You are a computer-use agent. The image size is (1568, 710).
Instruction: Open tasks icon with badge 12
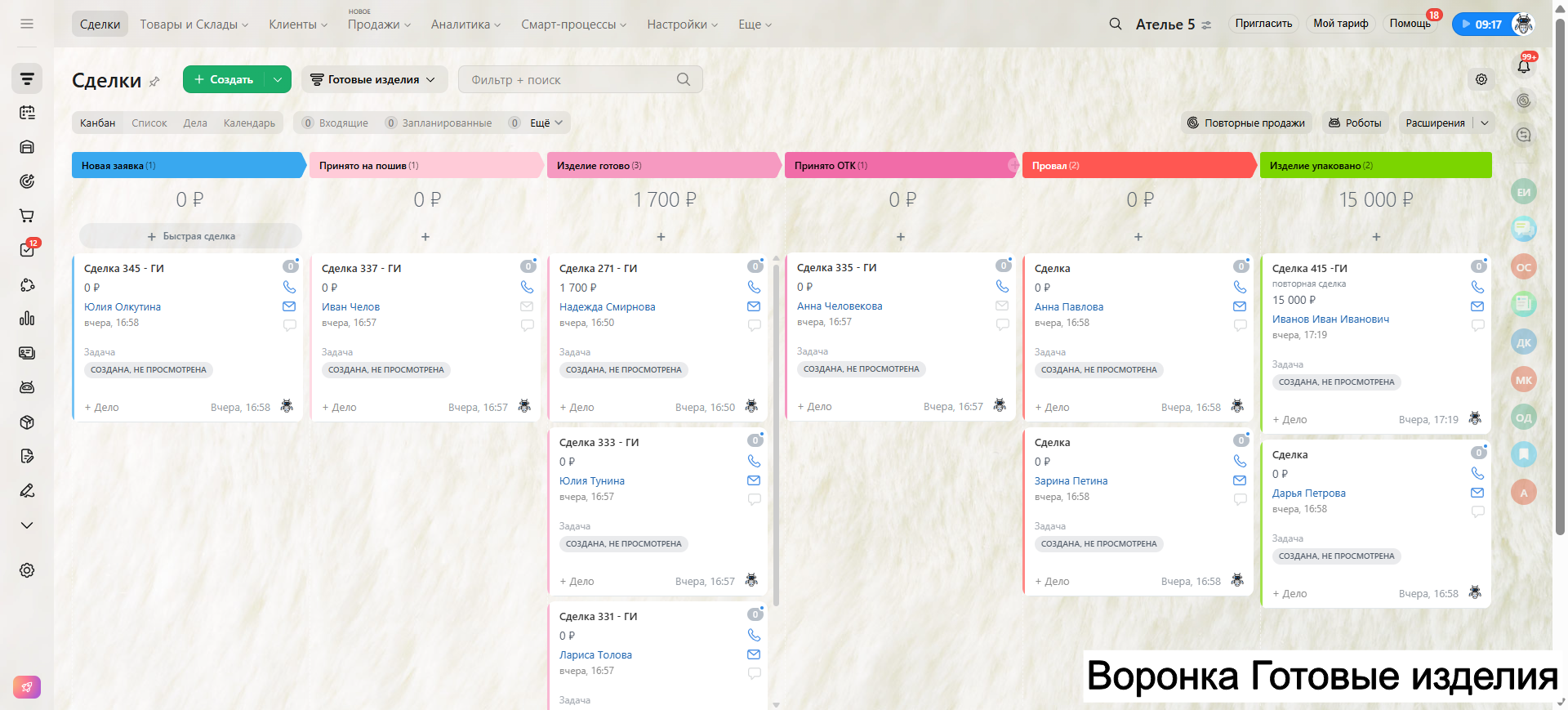(27, 250)
